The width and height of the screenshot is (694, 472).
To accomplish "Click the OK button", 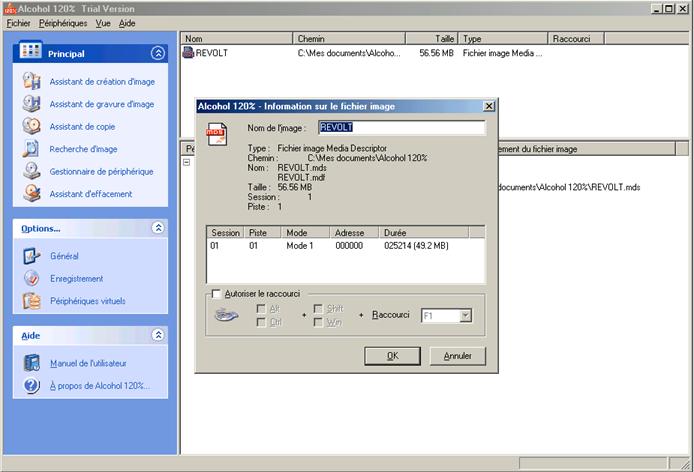I will coord(392,356).
